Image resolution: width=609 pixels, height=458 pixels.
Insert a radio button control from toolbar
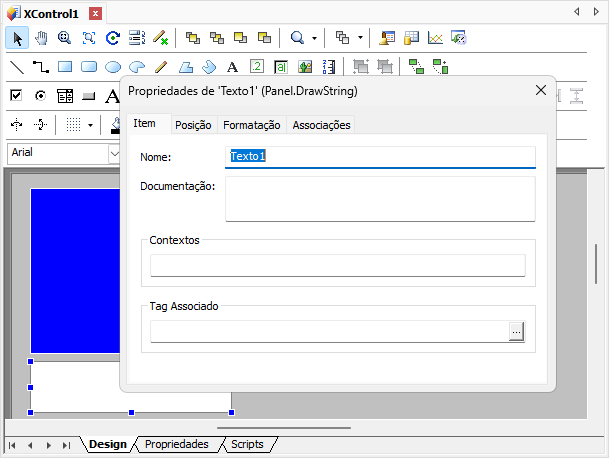[41, 96]
